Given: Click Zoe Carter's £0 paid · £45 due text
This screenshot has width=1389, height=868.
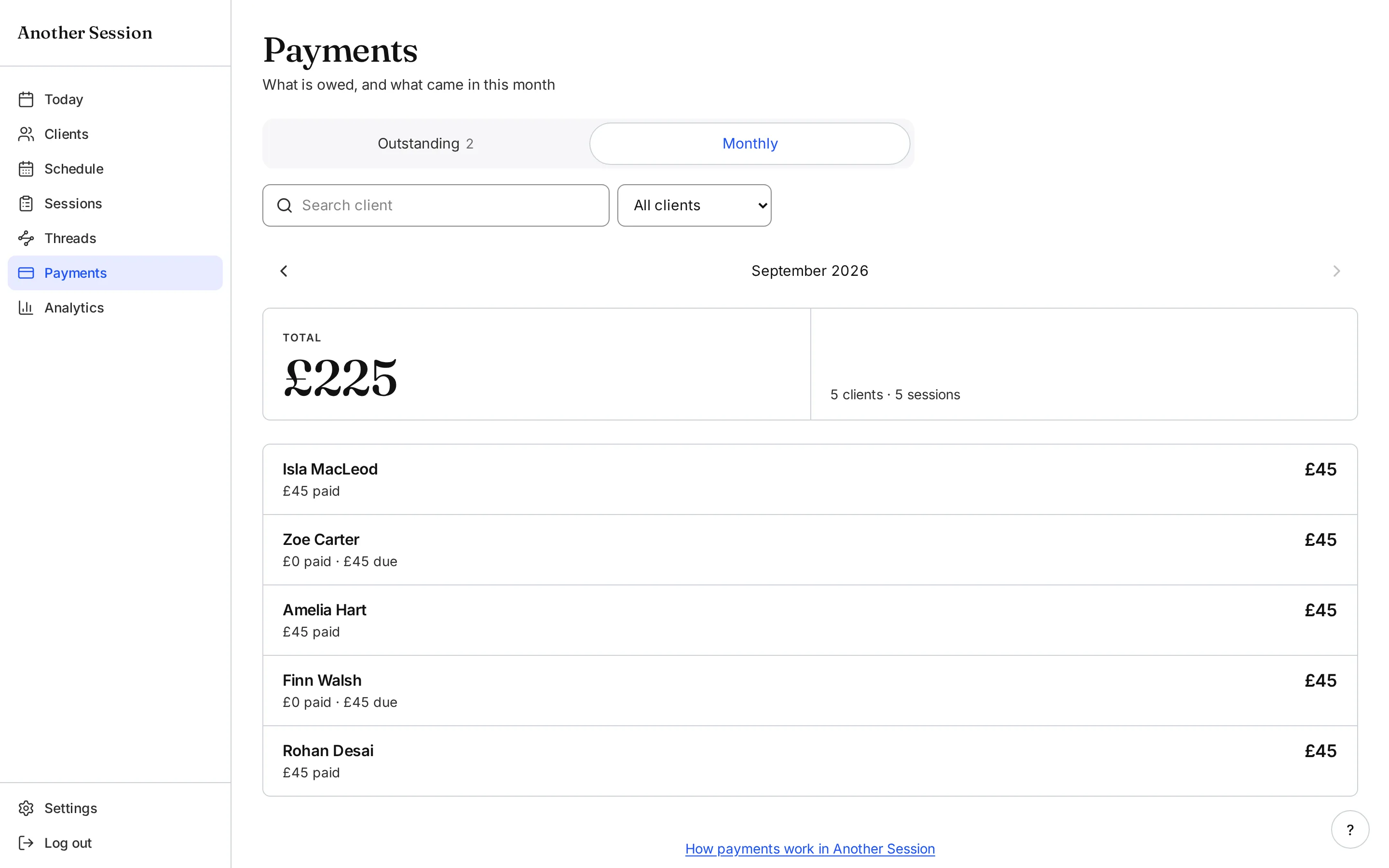Looking at the screenshot, I should [x=340, y=561].
